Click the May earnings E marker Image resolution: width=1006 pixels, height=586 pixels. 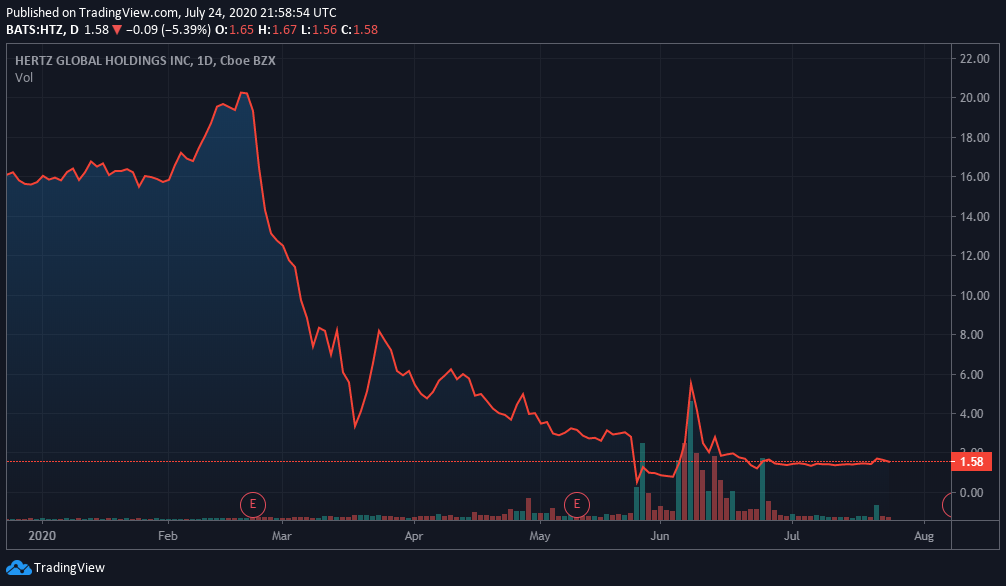577,504
